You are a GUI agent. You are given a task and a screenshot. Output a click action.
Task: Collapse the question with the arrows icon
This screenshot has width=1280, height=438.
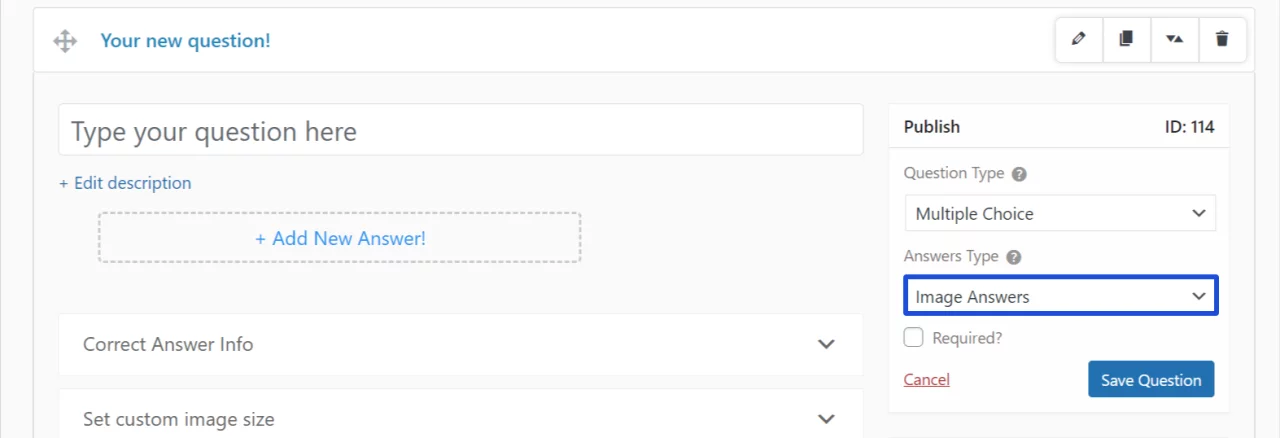1174,40
